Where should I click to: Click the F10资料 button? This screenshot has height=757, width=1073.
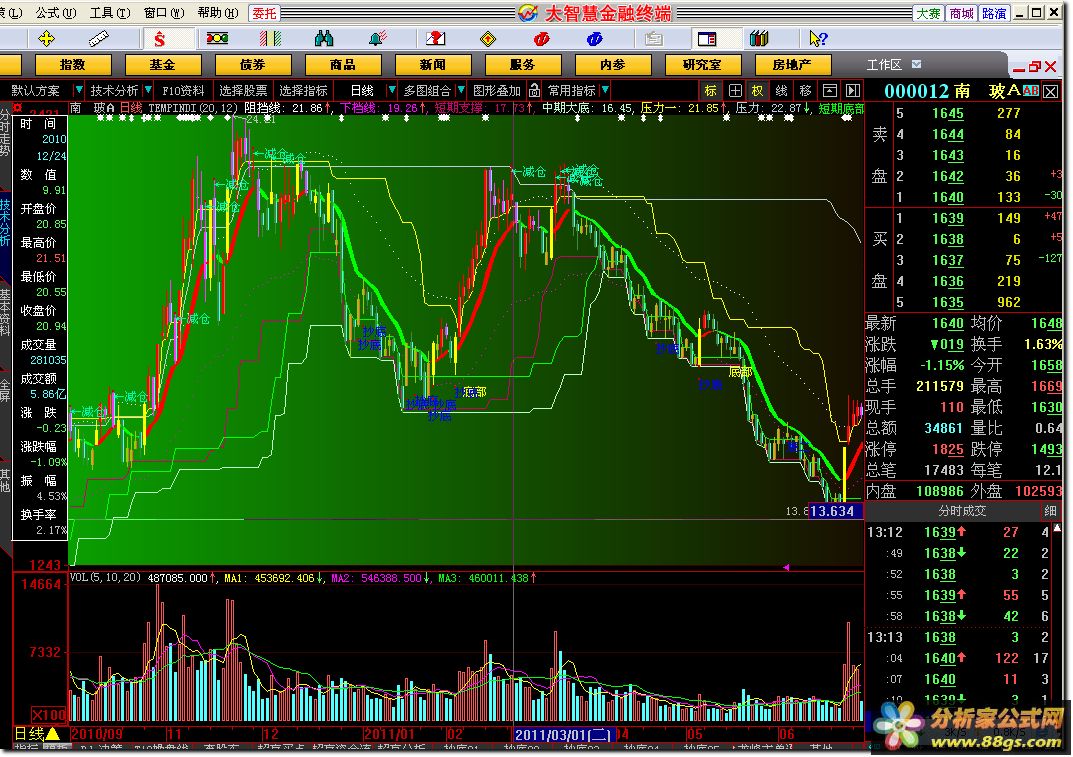(183, 90)
